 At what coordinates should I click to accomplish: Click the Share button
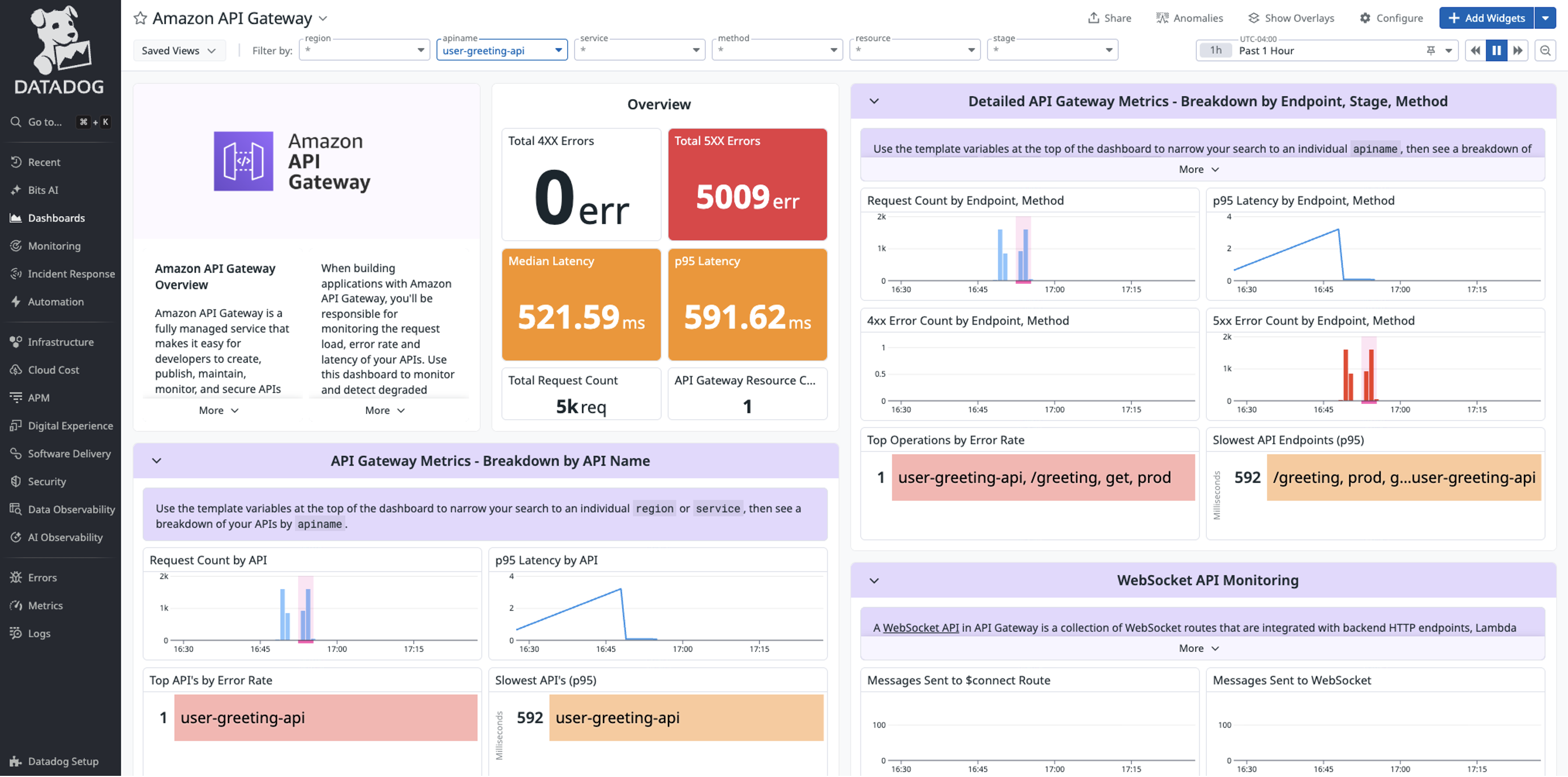pyautogui.click(x=1109, y=18)
